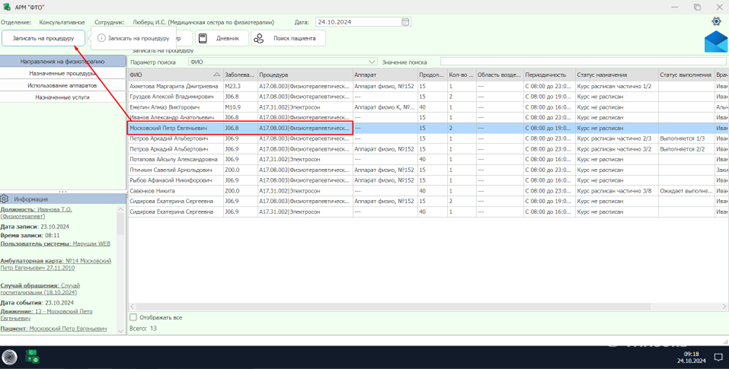Screen dimensions: 729x369
Task: Sort by Статус выполнения column header
Action: tap(686, 75)
